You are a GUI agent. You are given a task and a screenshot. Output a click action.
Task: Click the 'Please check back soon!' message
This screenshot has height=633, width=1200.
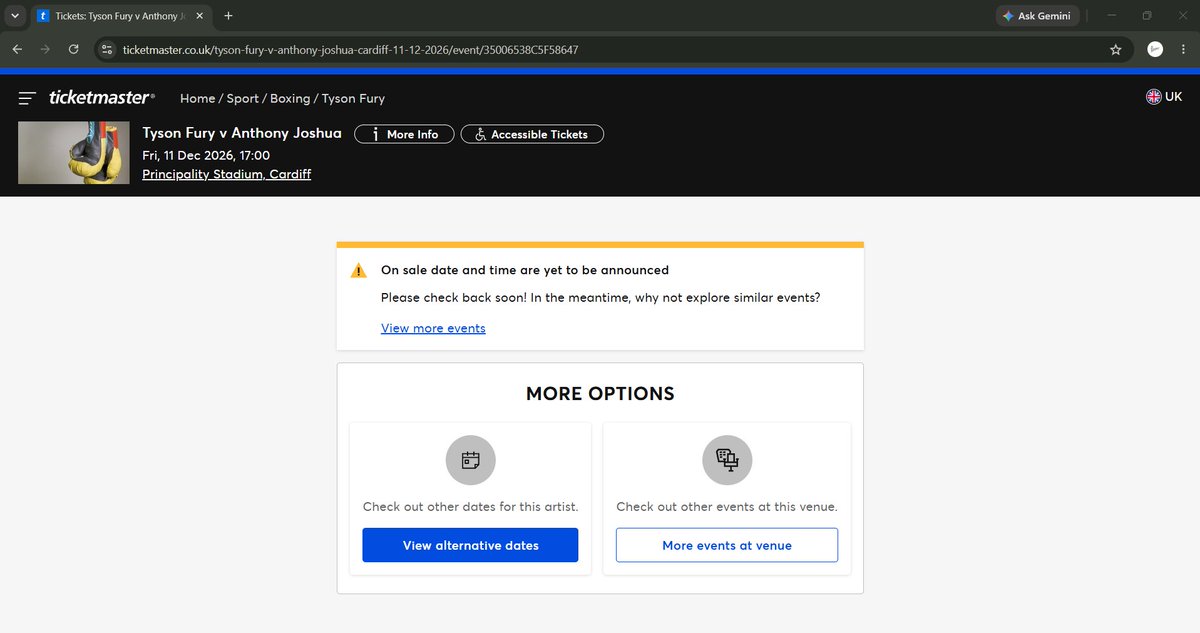[x=601, y=298]
